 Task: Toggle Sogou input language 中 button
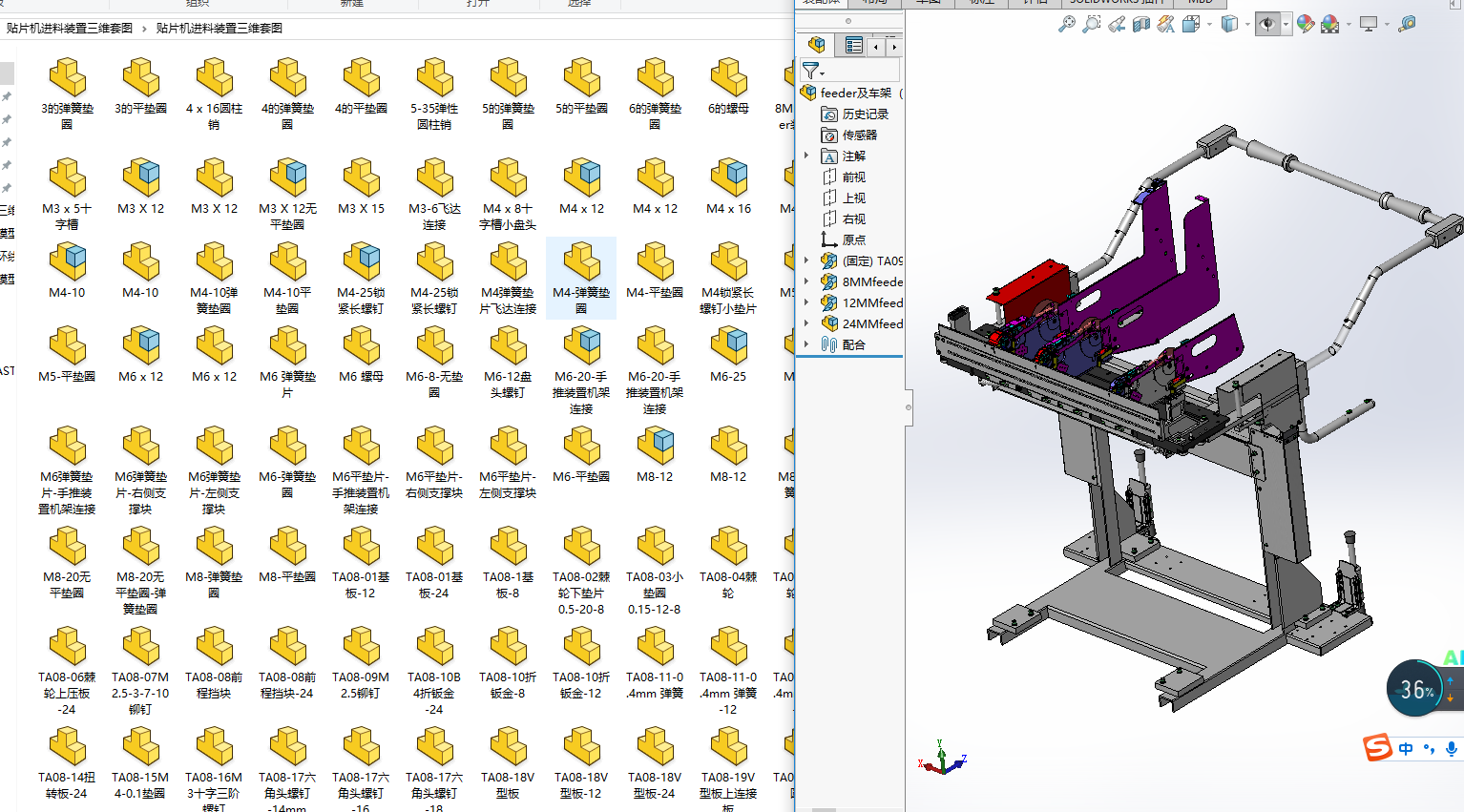point(1406,749)
